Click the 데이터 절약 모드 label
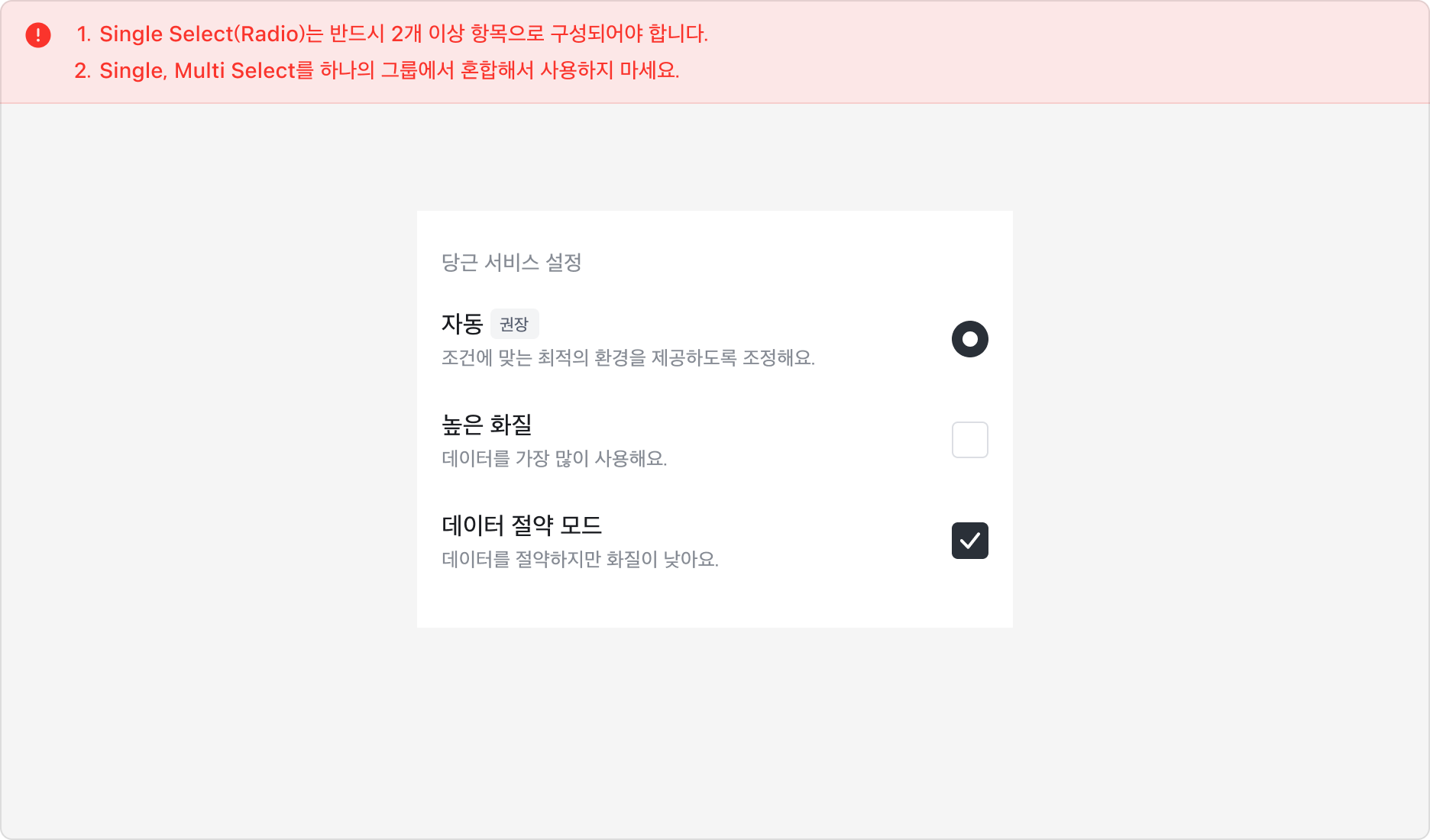 coord(523,526)
